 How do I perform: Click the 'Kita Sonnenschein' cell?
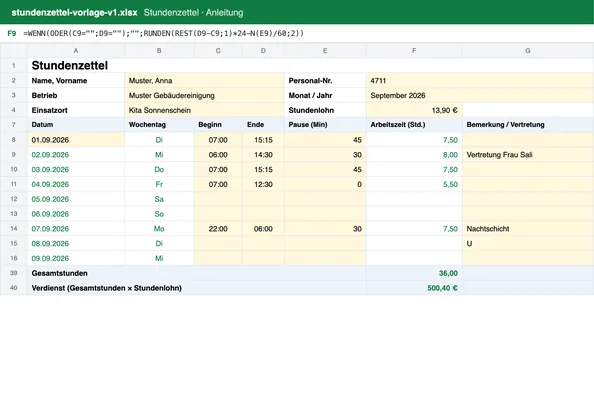[205, 110]
